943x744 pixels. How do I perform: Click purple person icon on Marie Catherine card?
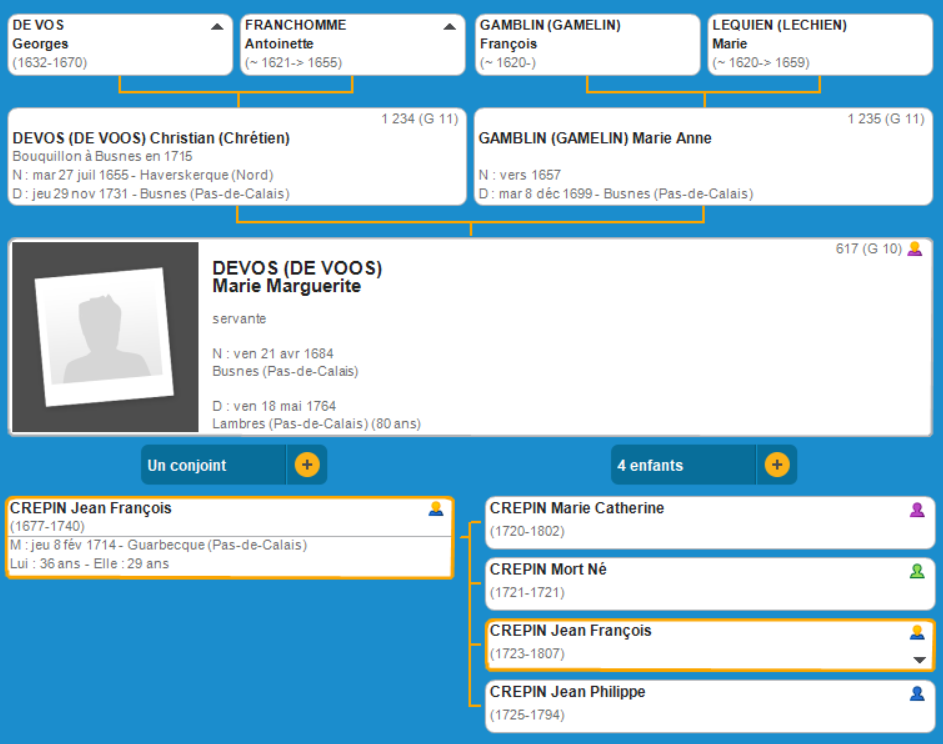917,510
